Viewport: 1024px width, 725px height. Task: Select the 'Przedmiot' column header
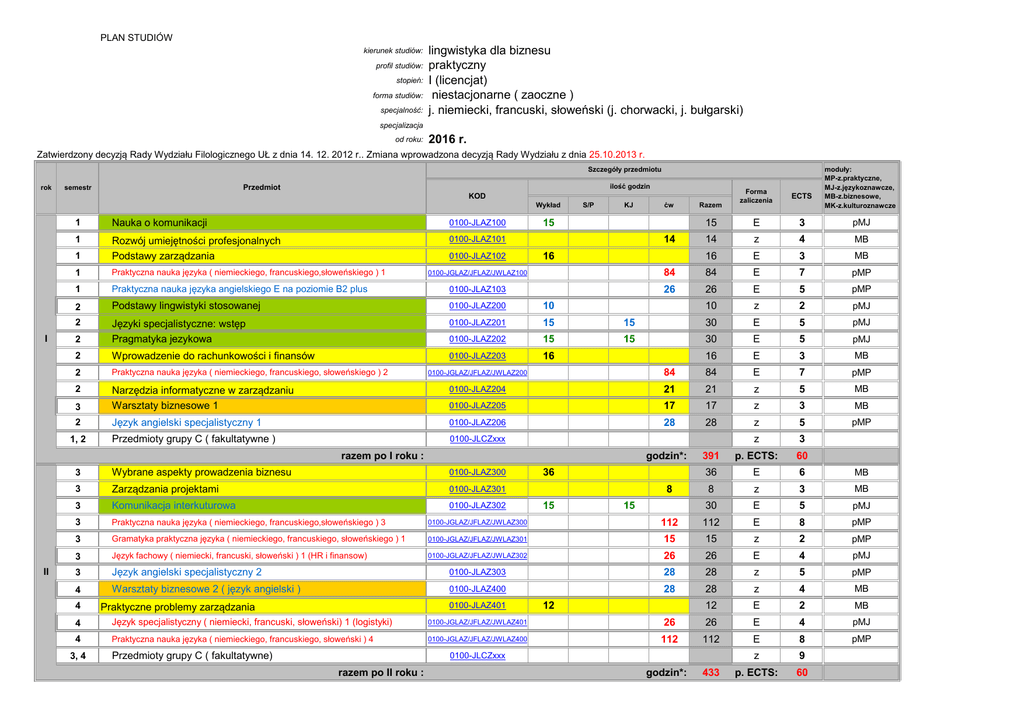coord(262,187)
